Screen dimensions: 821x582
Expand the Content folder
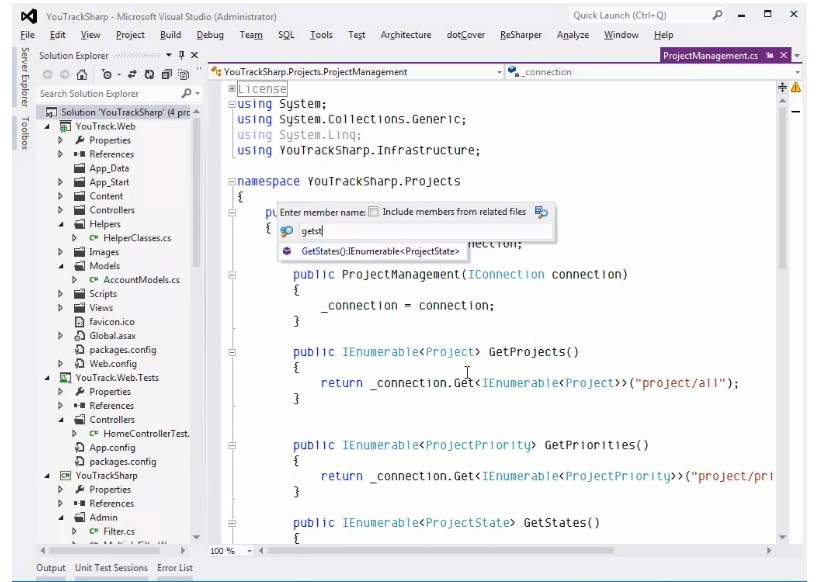[x=61, y=196]
